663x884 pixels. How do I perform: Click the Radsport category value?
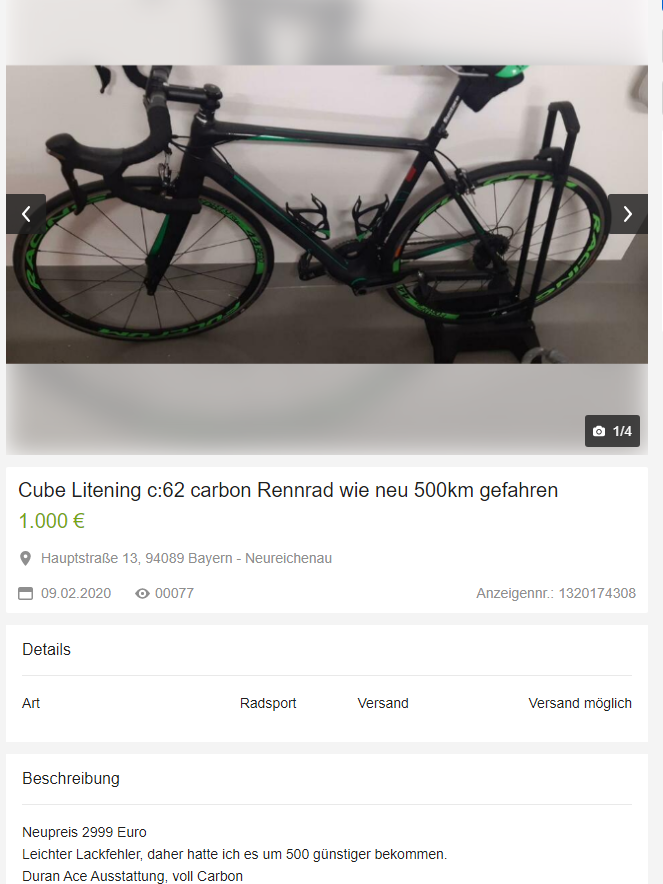tap(268, 703)
